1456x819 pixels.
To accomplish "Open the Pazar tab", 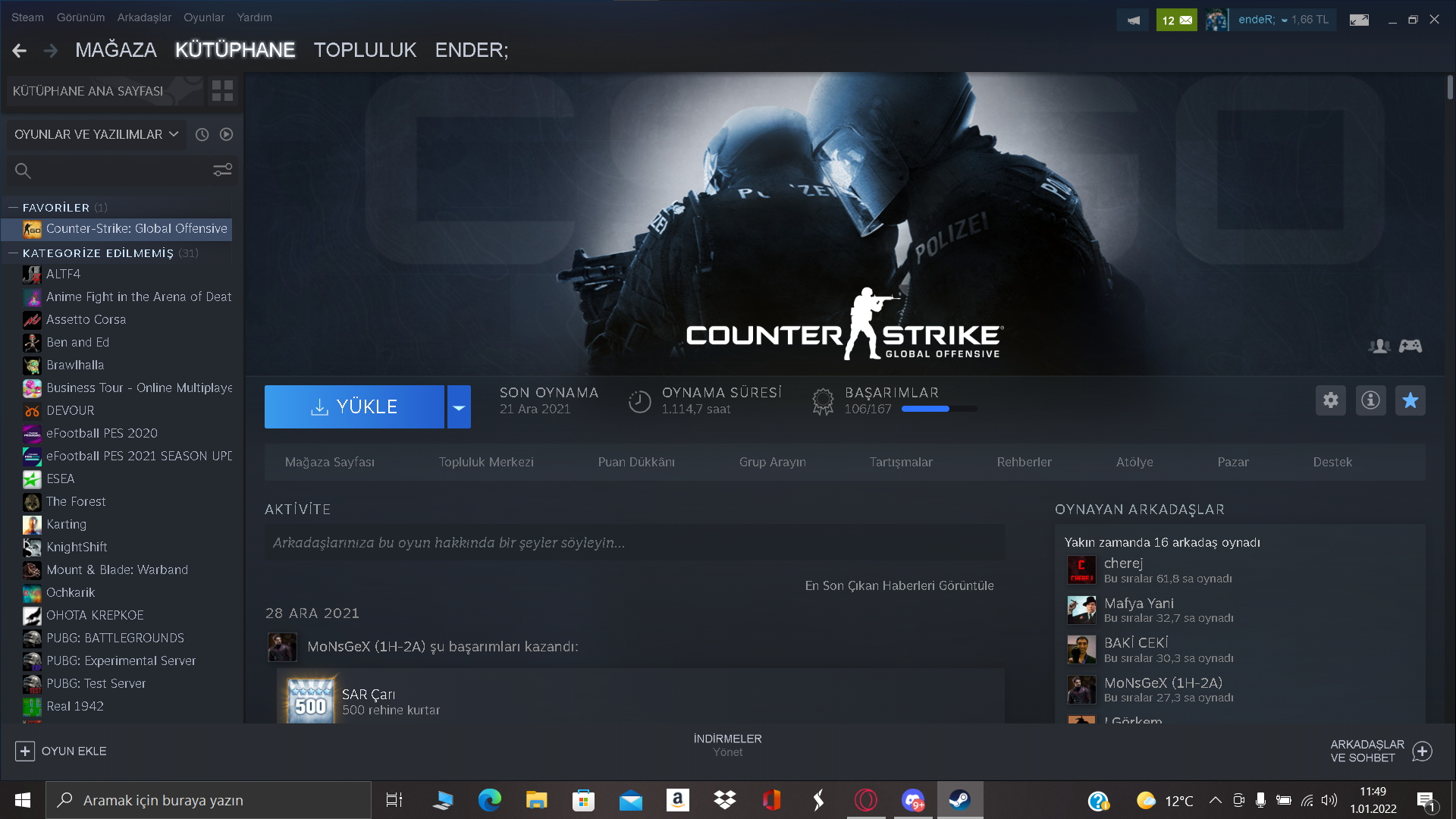I will pos(1233,462).
